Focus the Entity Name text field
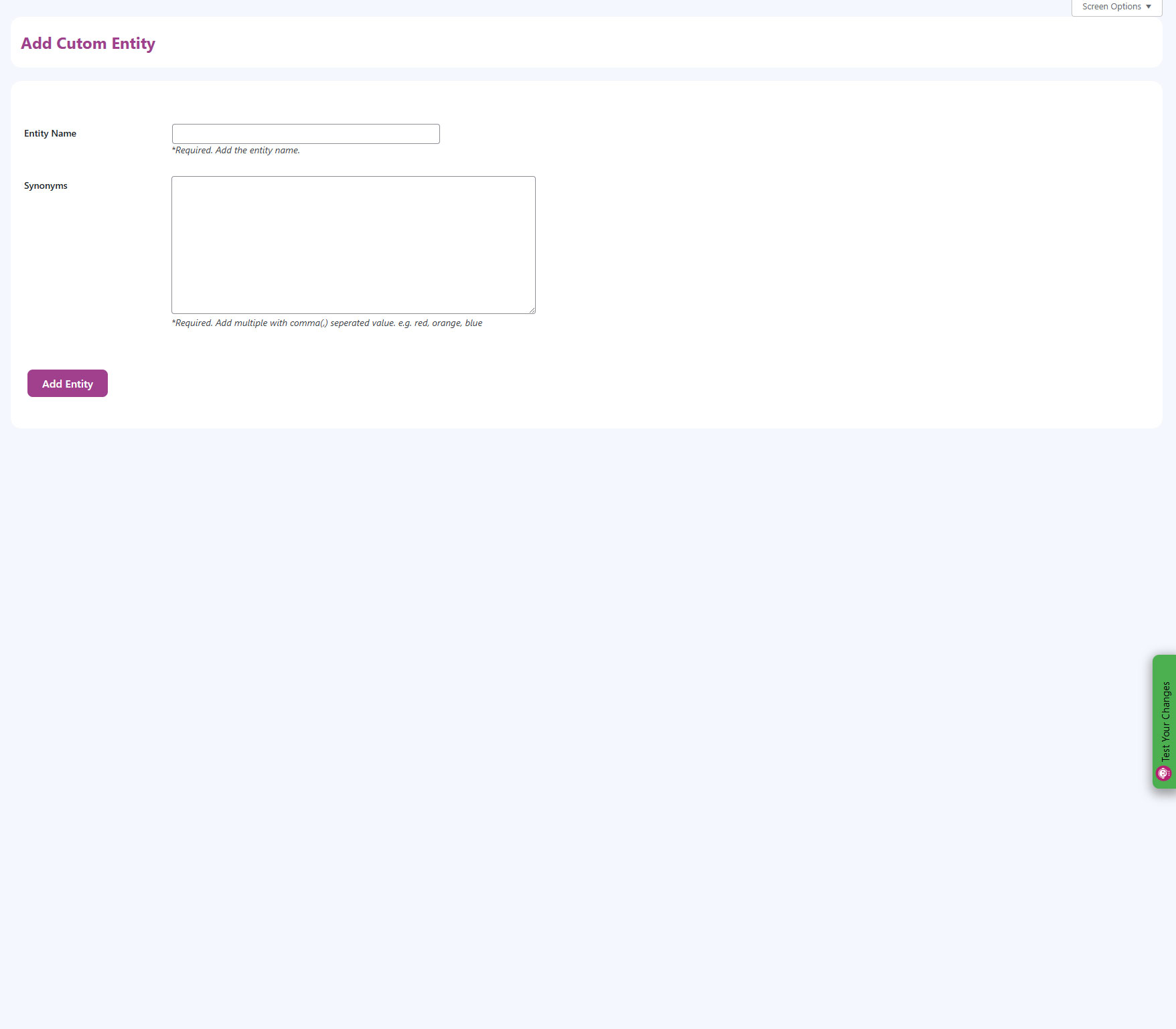Image resolution: width=1176 pixels, height=1029 pixels. 305,134
